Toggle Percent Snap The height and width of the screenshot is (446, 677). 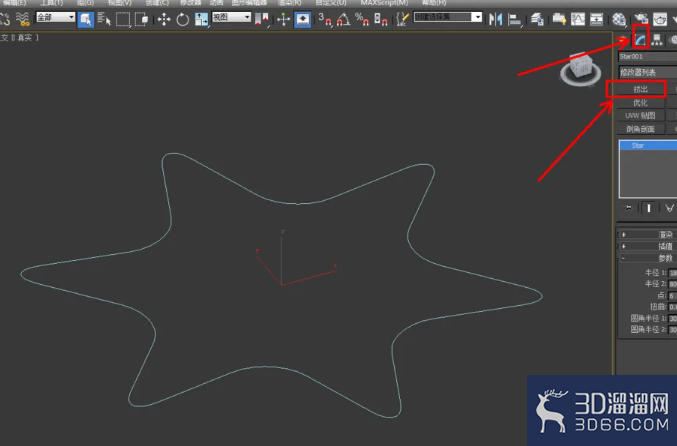[x=362, y=19]
